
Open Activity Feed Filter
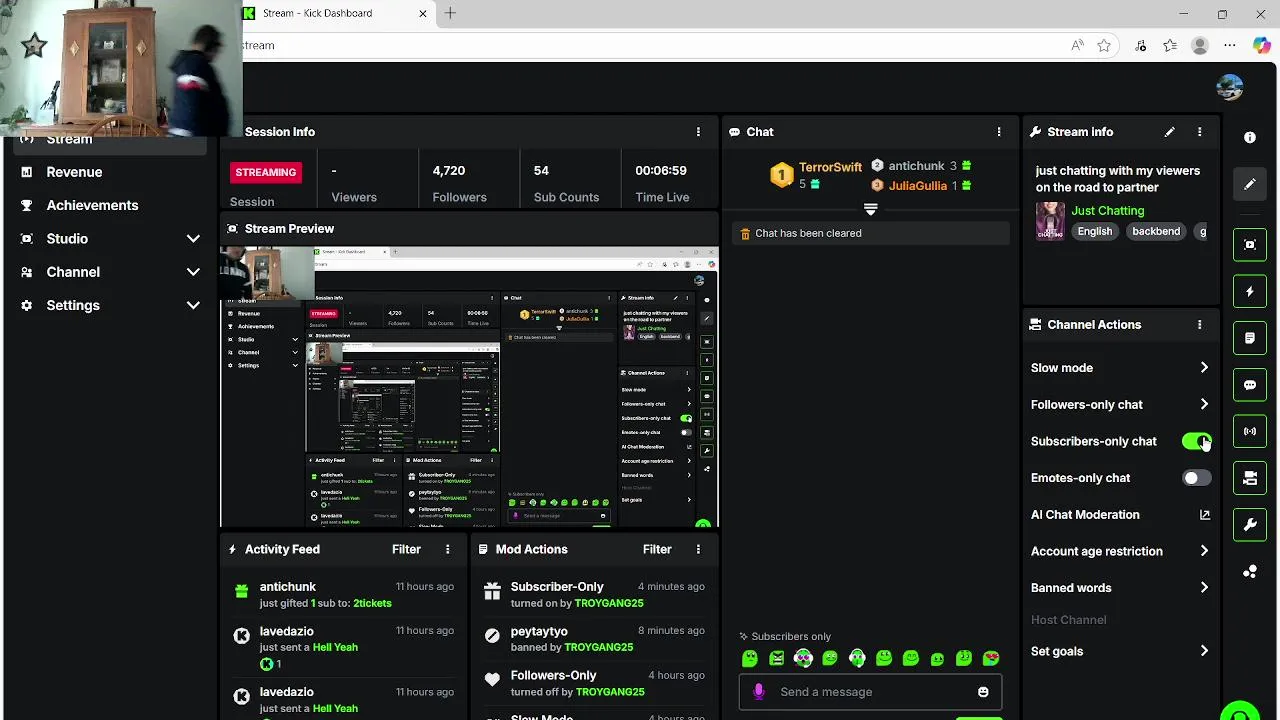click(x=406, y=549)
